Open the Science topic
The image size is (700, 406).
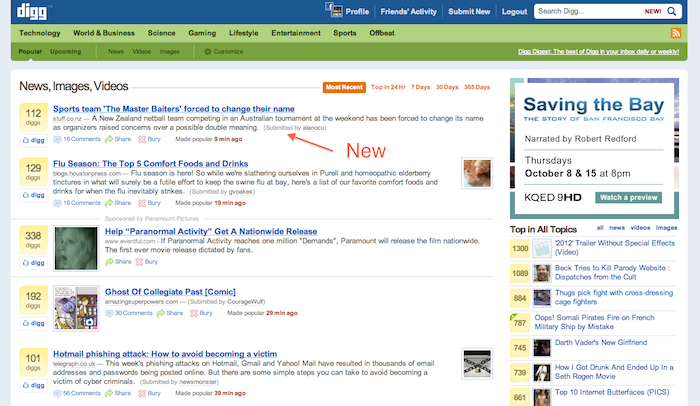pyautogui.click(x=161, y=33)
